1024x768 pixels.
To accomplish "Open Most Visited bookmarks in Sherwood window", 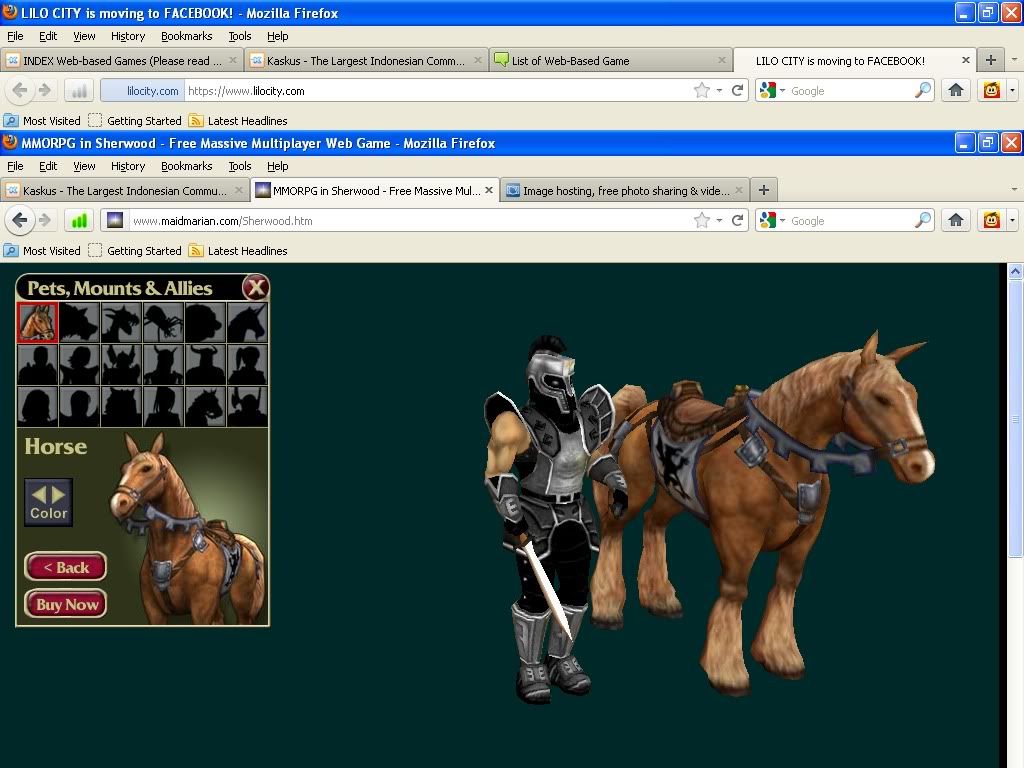I will tap(42, 251).
